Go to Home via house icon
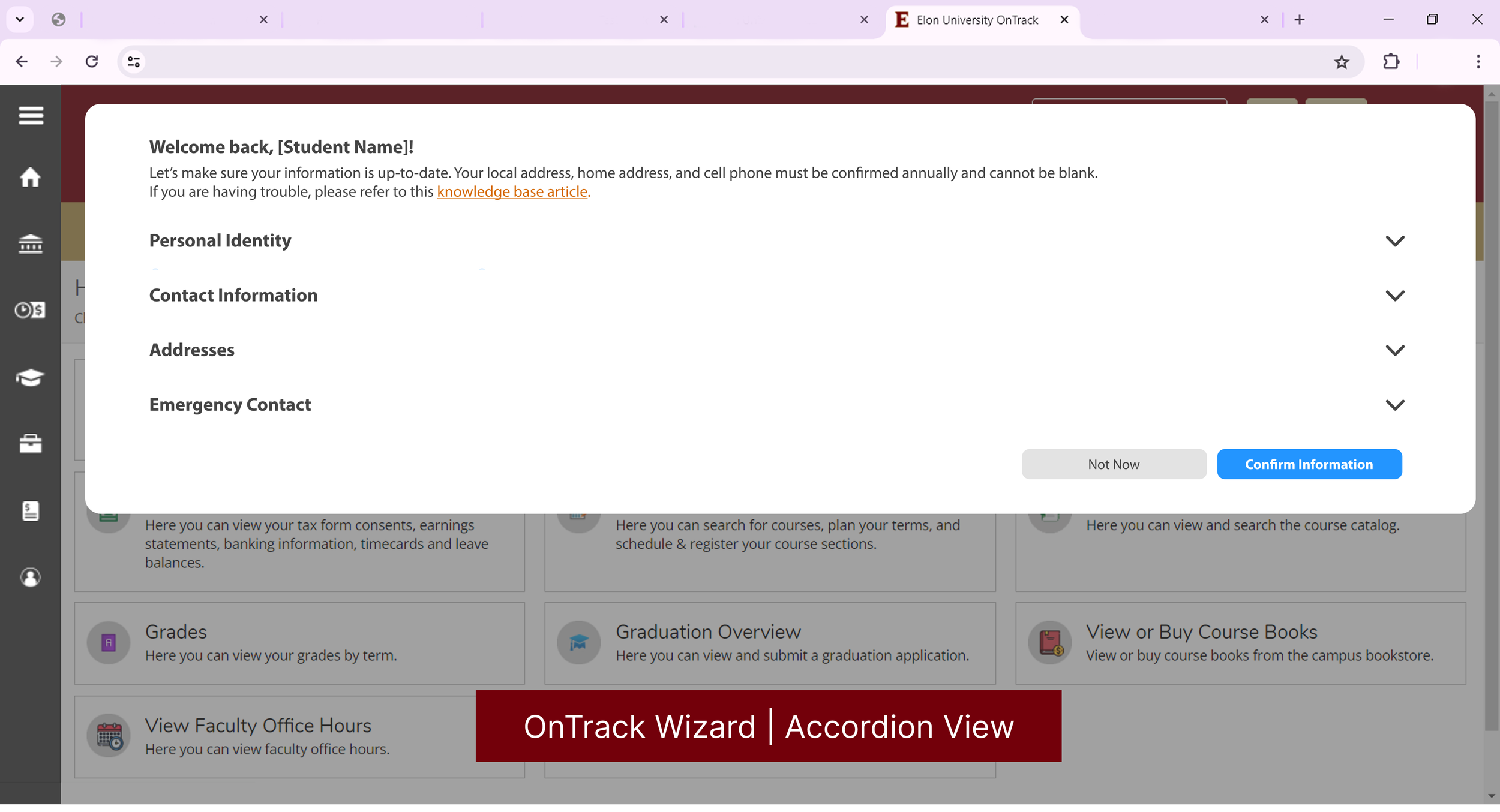Screen dimensions: 1500x812 click(x=31, y=178)
